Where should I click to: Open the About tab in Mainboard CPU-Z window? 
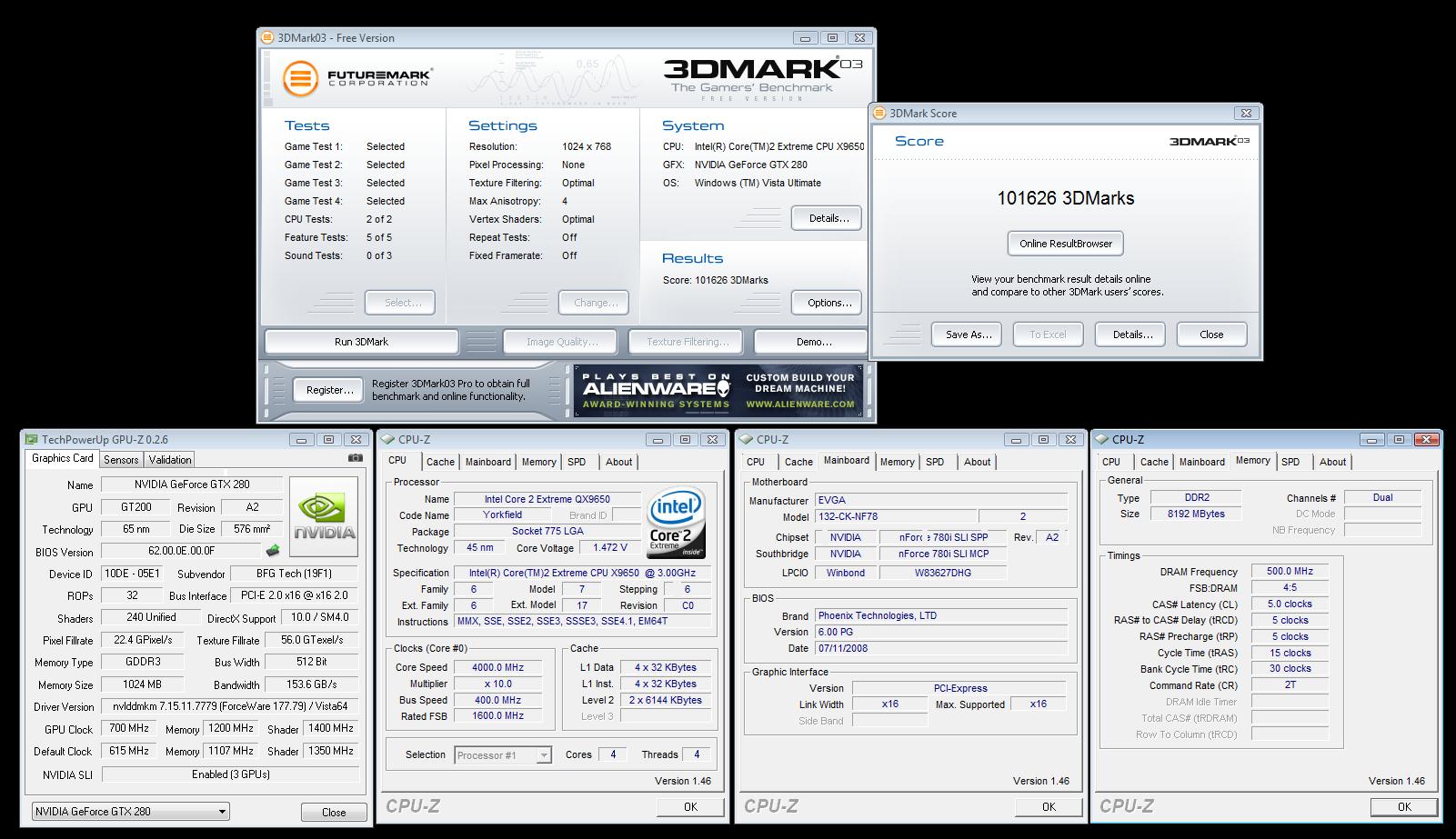pos(978,462)
